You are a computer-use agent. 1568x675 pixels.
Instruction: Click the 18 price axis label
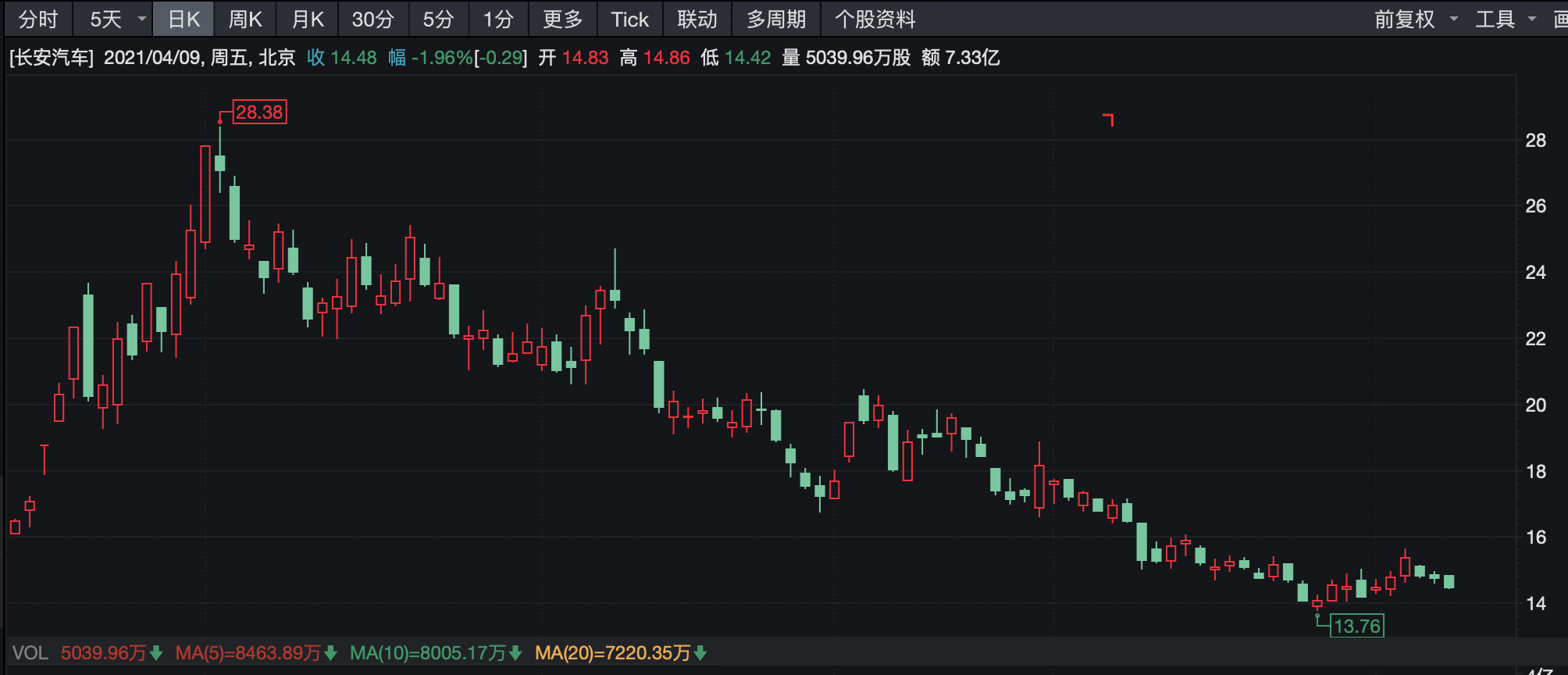point(1535,472)
